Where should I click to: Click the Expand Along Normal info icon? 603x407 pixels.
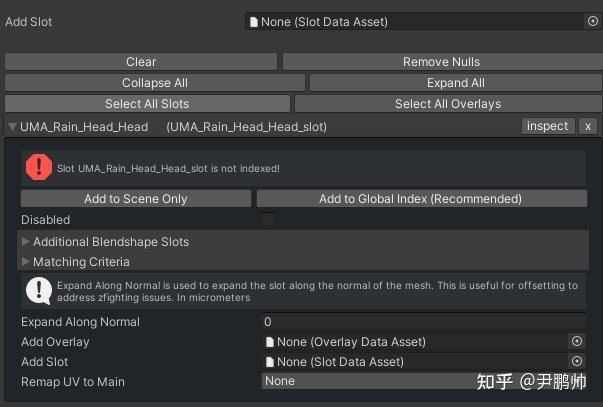(x=39, y=291)
